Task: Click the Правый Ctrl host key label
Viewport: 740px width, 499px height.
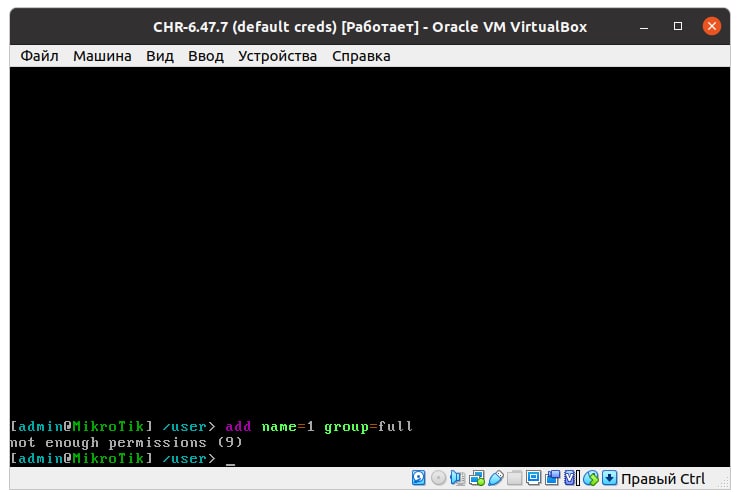Action: click(x=663, y=479)
